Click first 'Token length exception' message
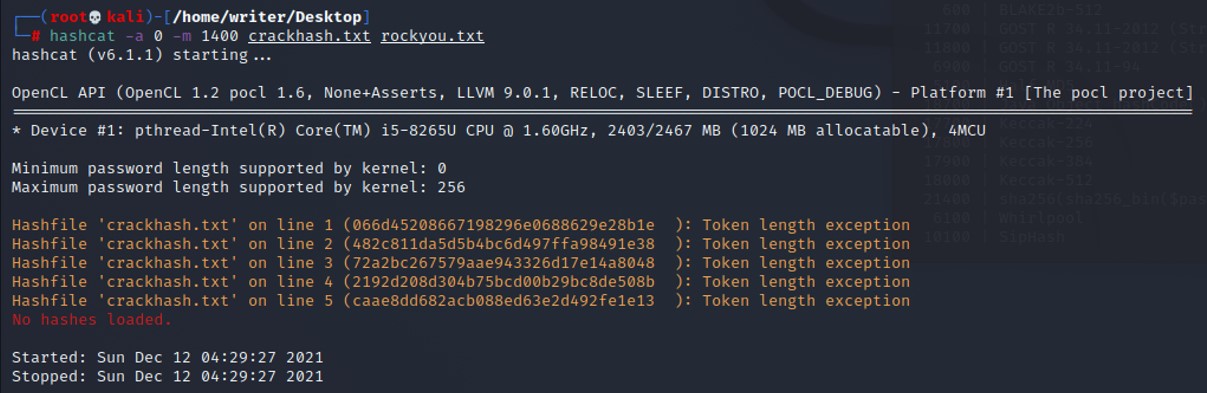The height and width of the screenshot is (393, 1207). [x=806, y=225]
